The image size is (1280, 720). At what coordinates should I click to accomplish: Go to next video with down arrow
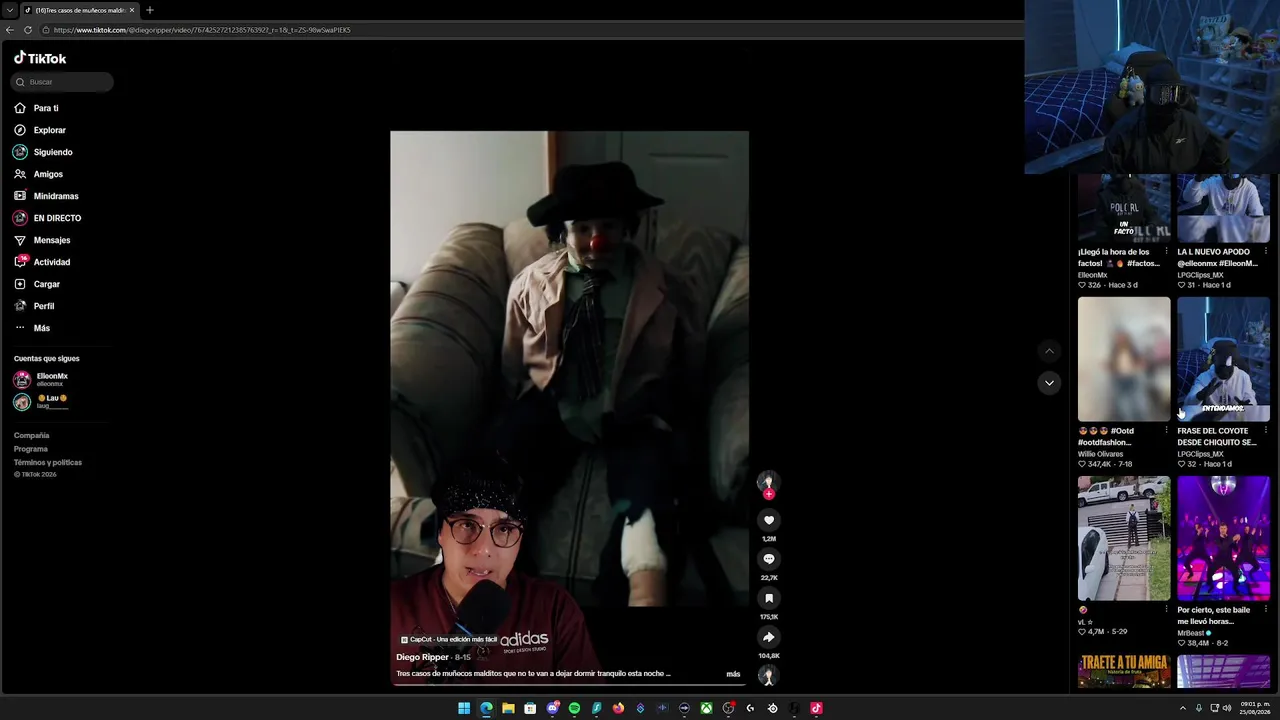[1049, 383]
